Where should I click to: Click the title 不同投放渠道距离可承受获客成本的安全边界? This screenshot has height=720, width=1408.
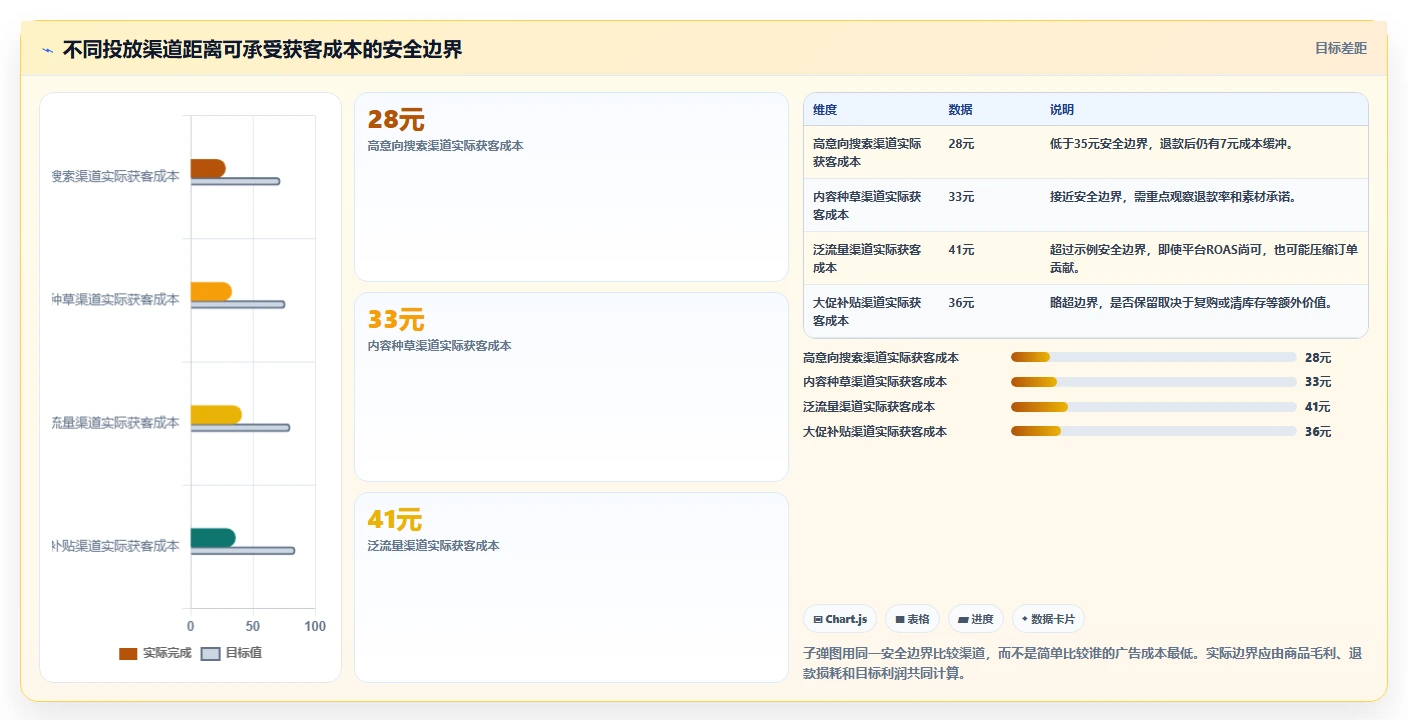pos(263,50)
